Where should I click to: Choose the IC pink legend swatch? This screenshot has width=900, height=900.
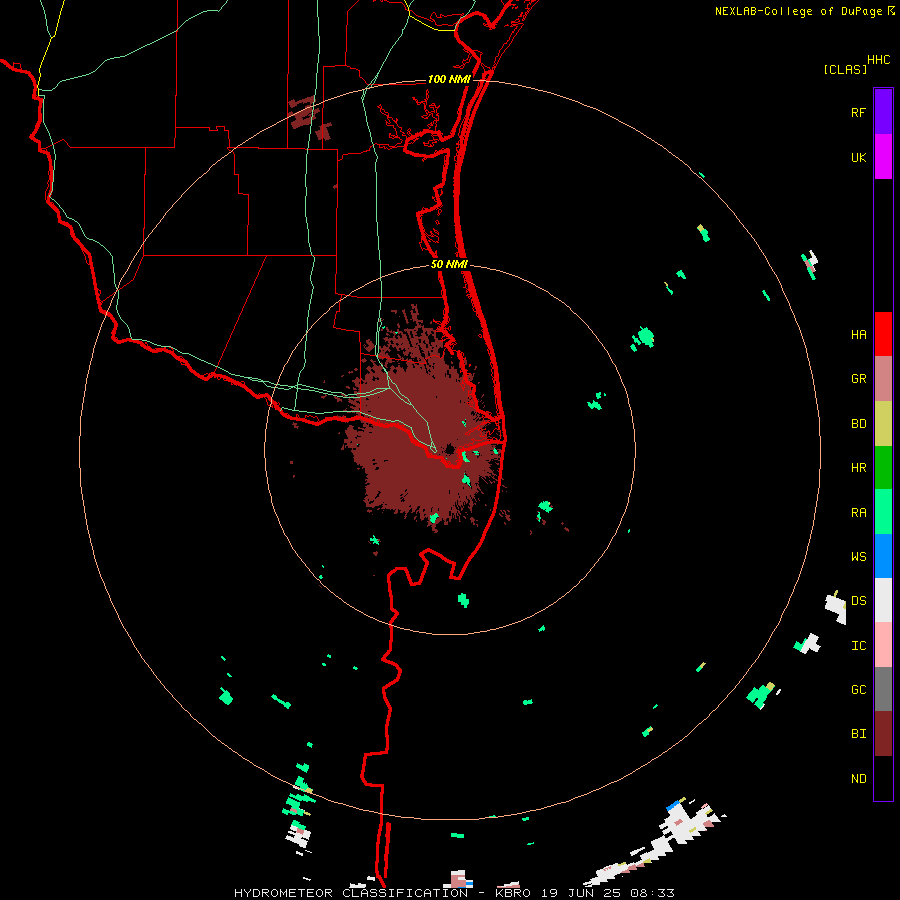click(883, 645)
